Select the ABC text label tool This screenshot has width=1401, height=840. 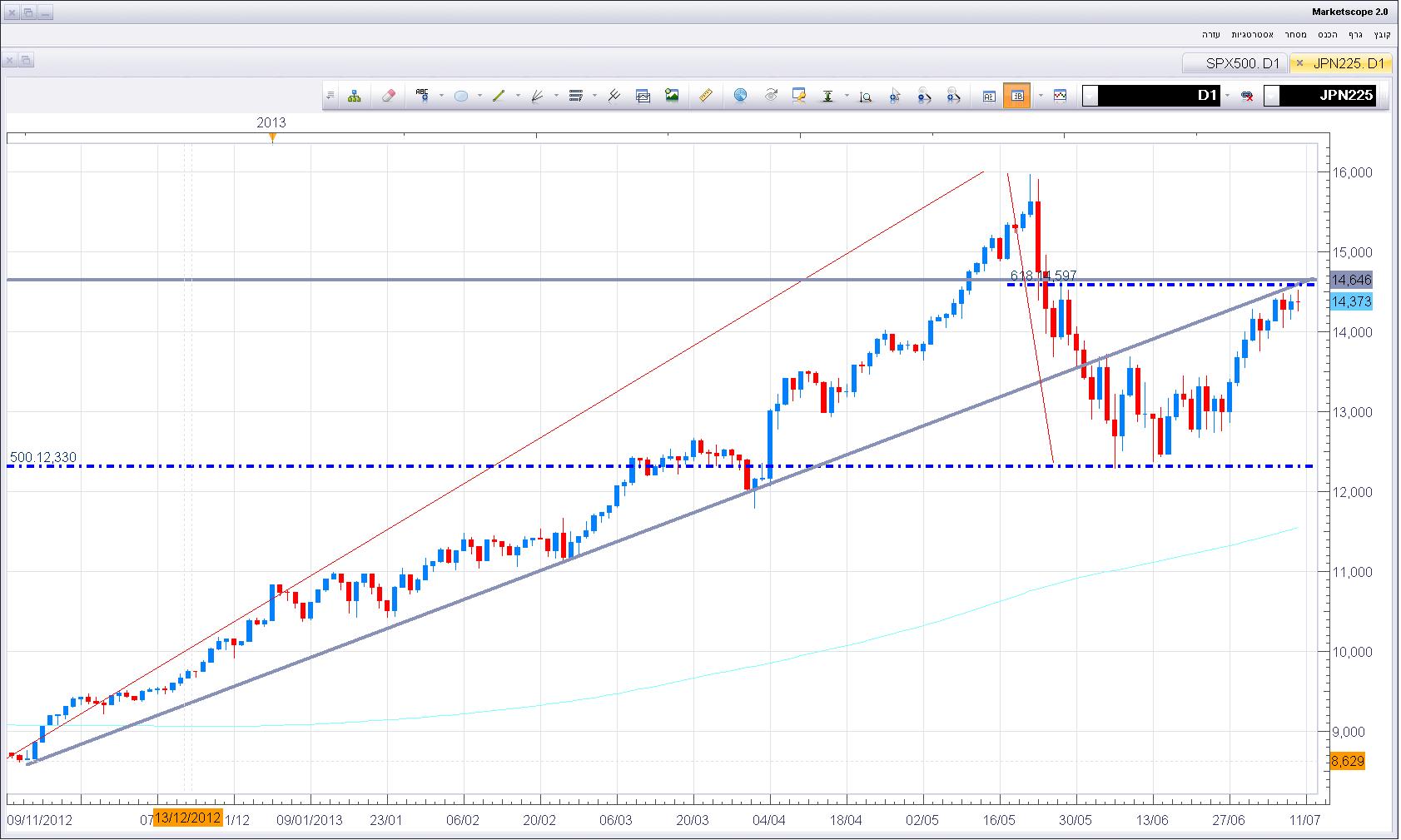(x=422, y=96)
